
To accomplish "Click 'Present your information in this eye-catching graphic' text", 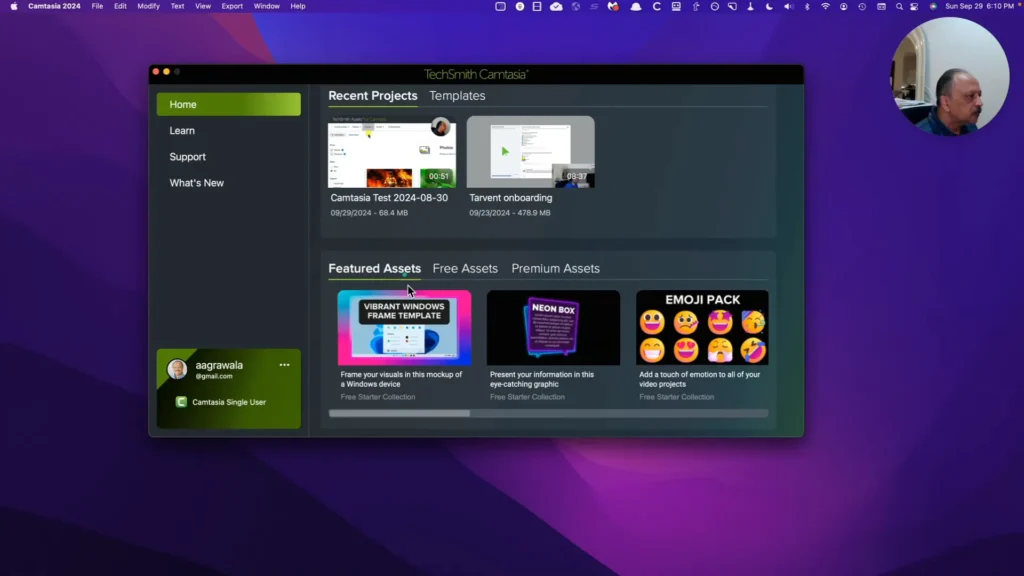I will [541, 379].
